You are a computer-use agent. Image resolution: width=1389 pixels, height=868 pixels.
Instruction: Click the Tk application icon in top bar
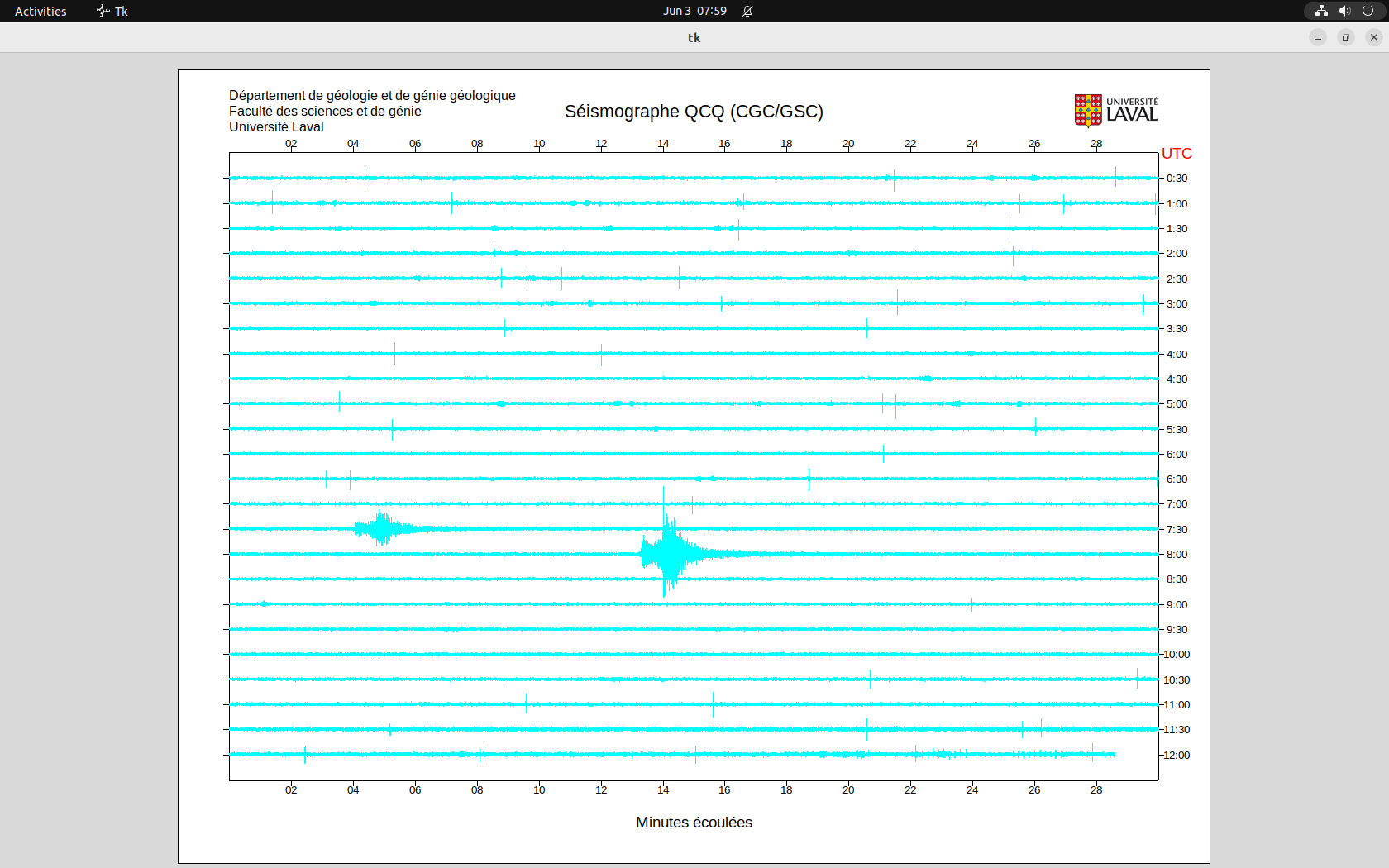point(103,11)
